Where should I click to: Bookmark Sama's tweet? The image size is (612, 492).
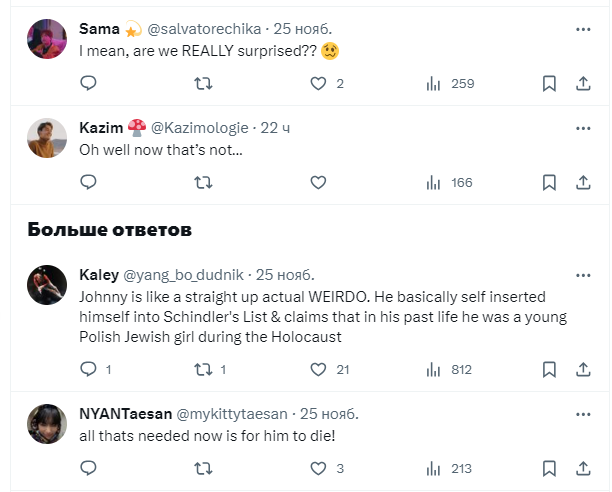pyautogui.click(x=549, y=84)
